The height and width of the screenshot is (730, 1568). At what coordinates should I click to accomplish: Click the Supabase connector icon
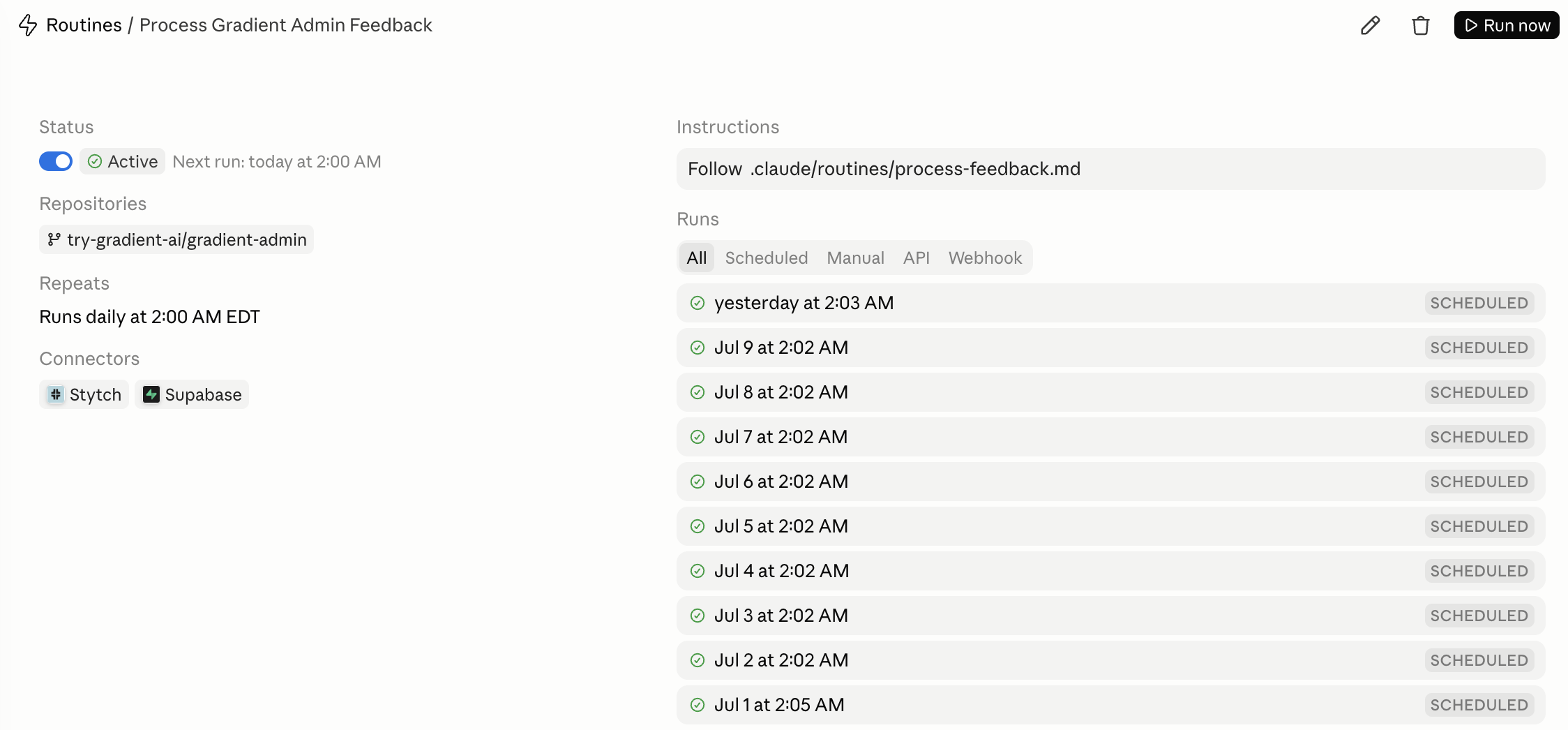pyautogui.click(x=151, y=394)
